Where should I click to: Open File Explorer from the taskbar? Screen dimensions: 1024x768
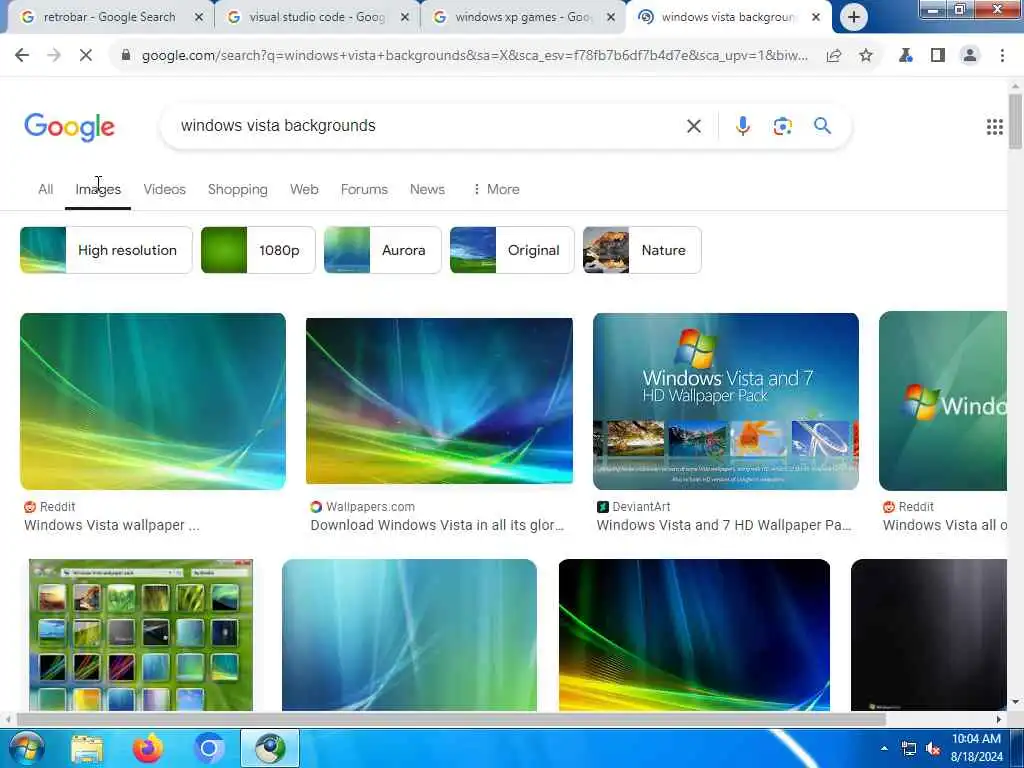pos(87,749)
